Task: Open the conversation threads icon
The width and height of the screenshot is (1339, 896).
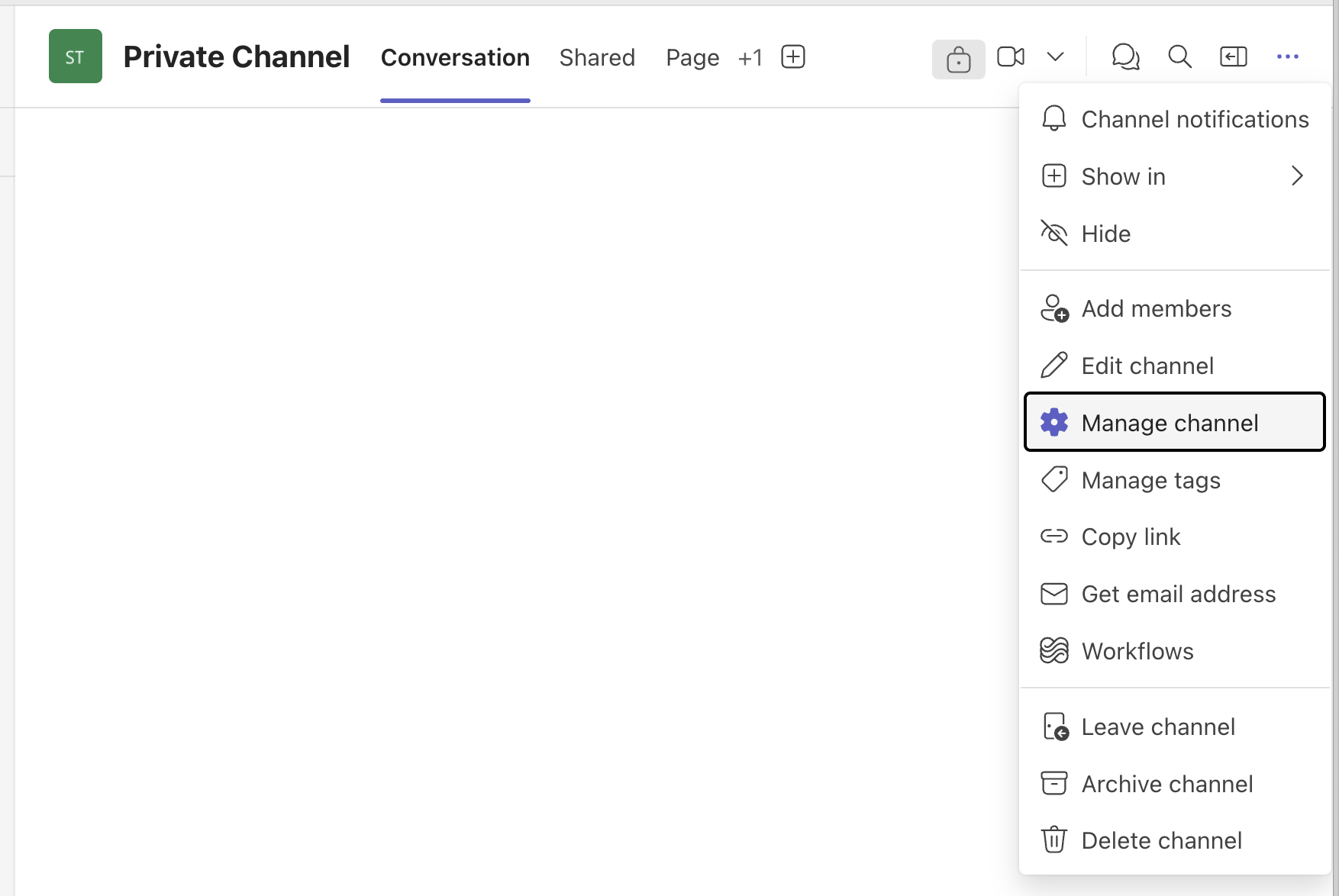Action: [1125, 56]
